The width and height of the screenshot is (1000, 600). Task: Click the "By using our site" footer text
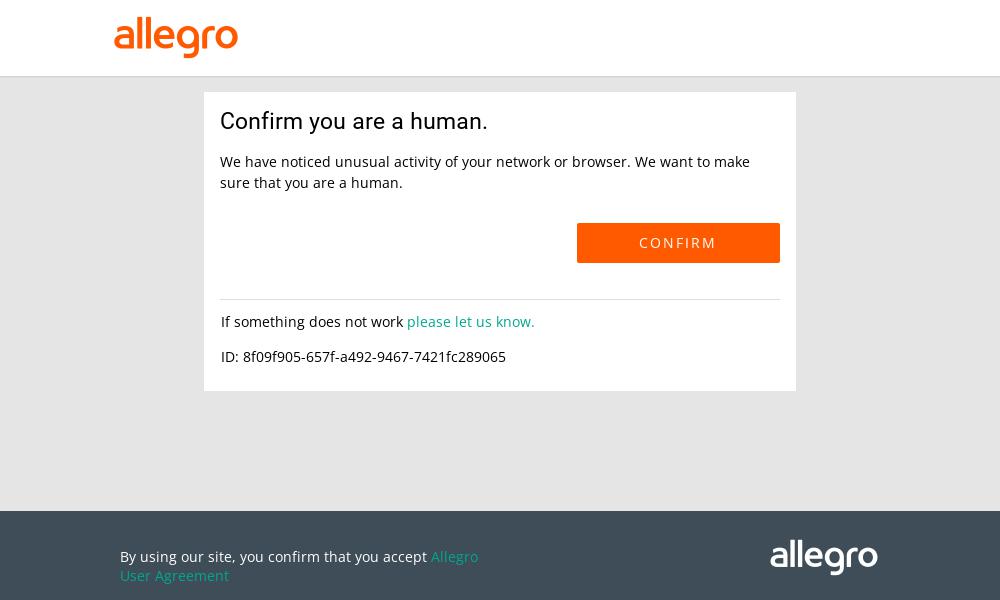point(177,557)
